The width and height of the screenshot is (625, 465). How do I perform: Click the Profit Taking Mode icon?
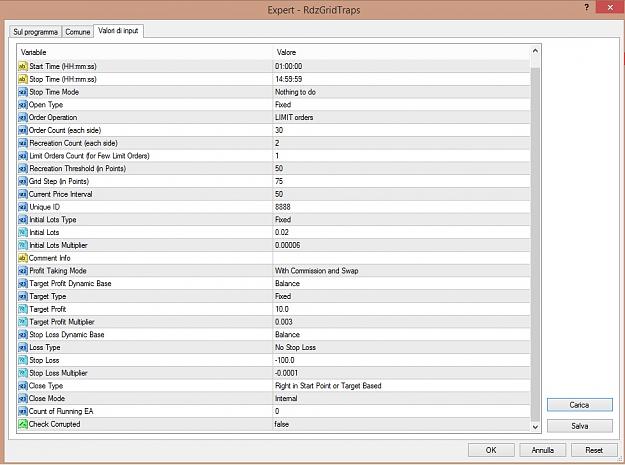pos(23,271)
